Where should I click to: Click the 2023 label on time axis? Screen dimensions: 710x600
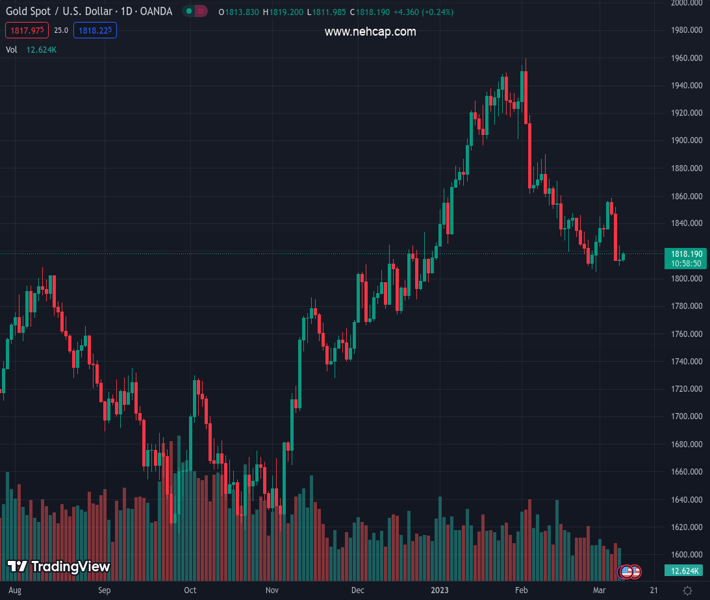click(439, 591)
